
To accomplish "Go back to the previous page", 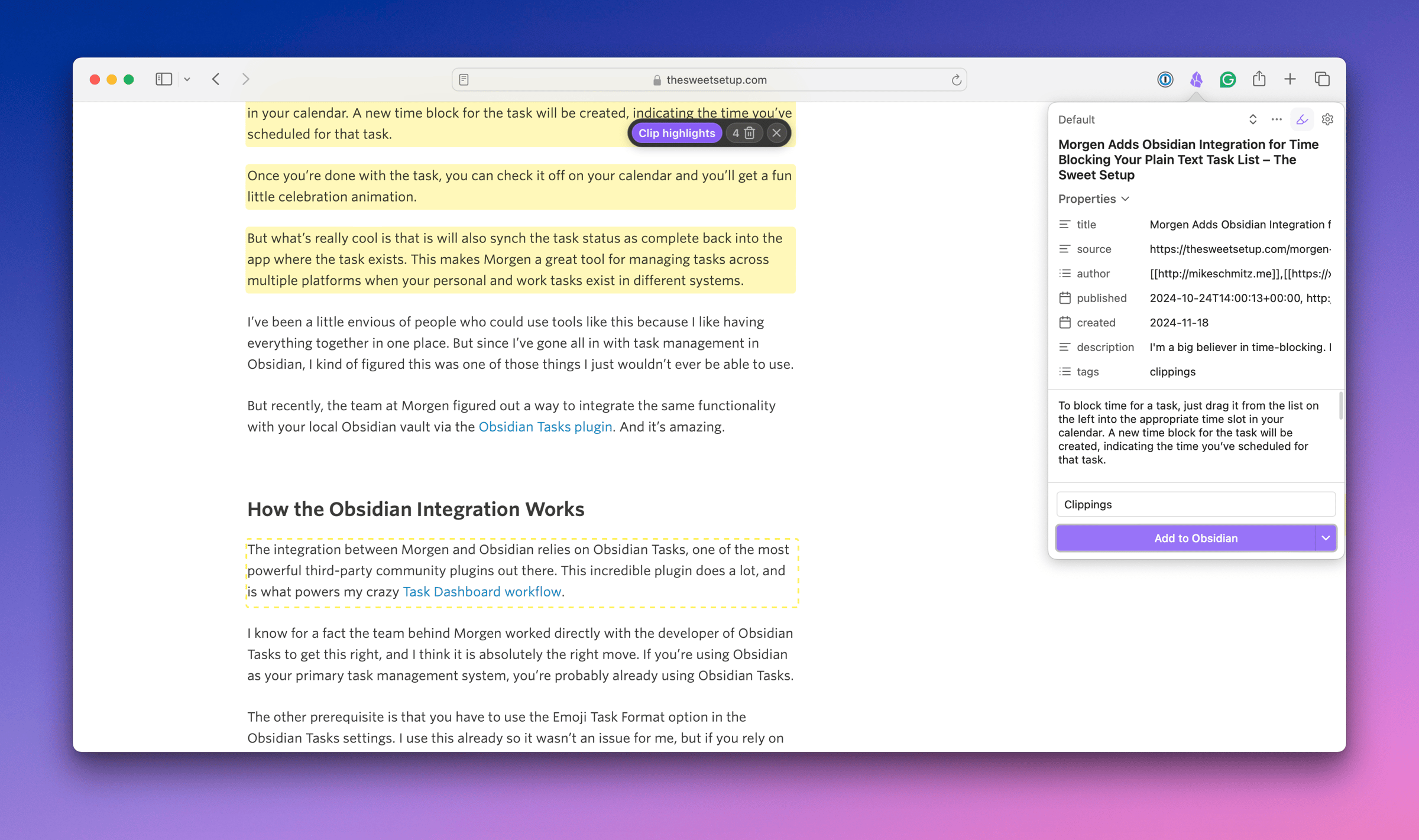I will coord(216,79).
